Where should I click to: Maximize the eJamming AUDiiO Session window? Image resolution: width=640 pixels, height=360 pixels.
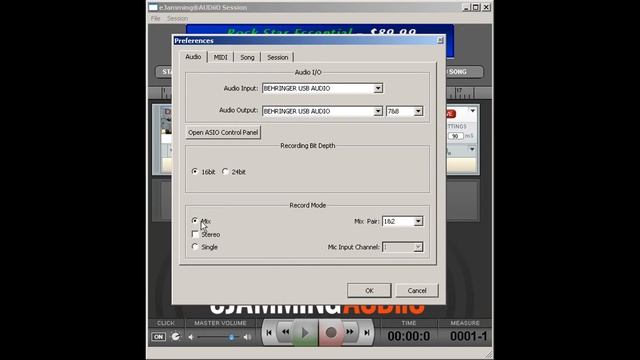[x=476, y=7]
